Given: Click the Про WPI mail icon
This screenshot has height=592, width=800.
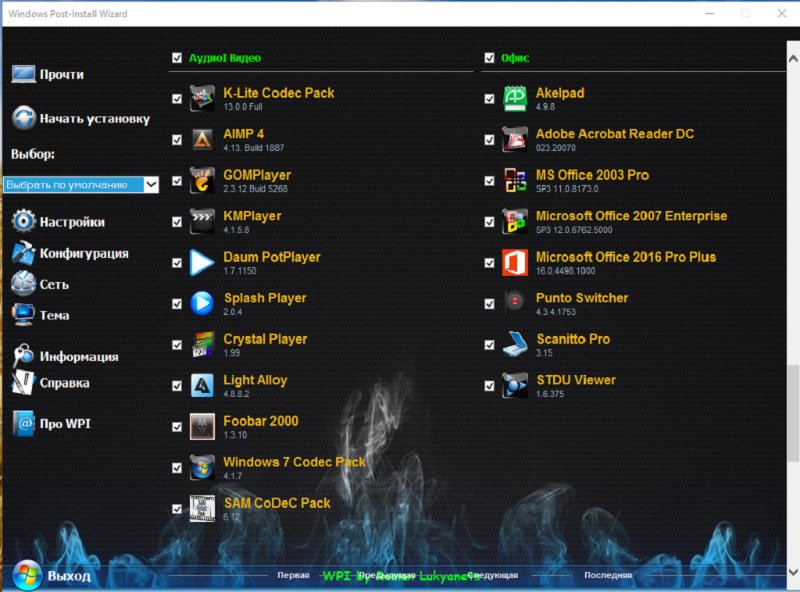Looking at the screenshot, I should [23, 423].
